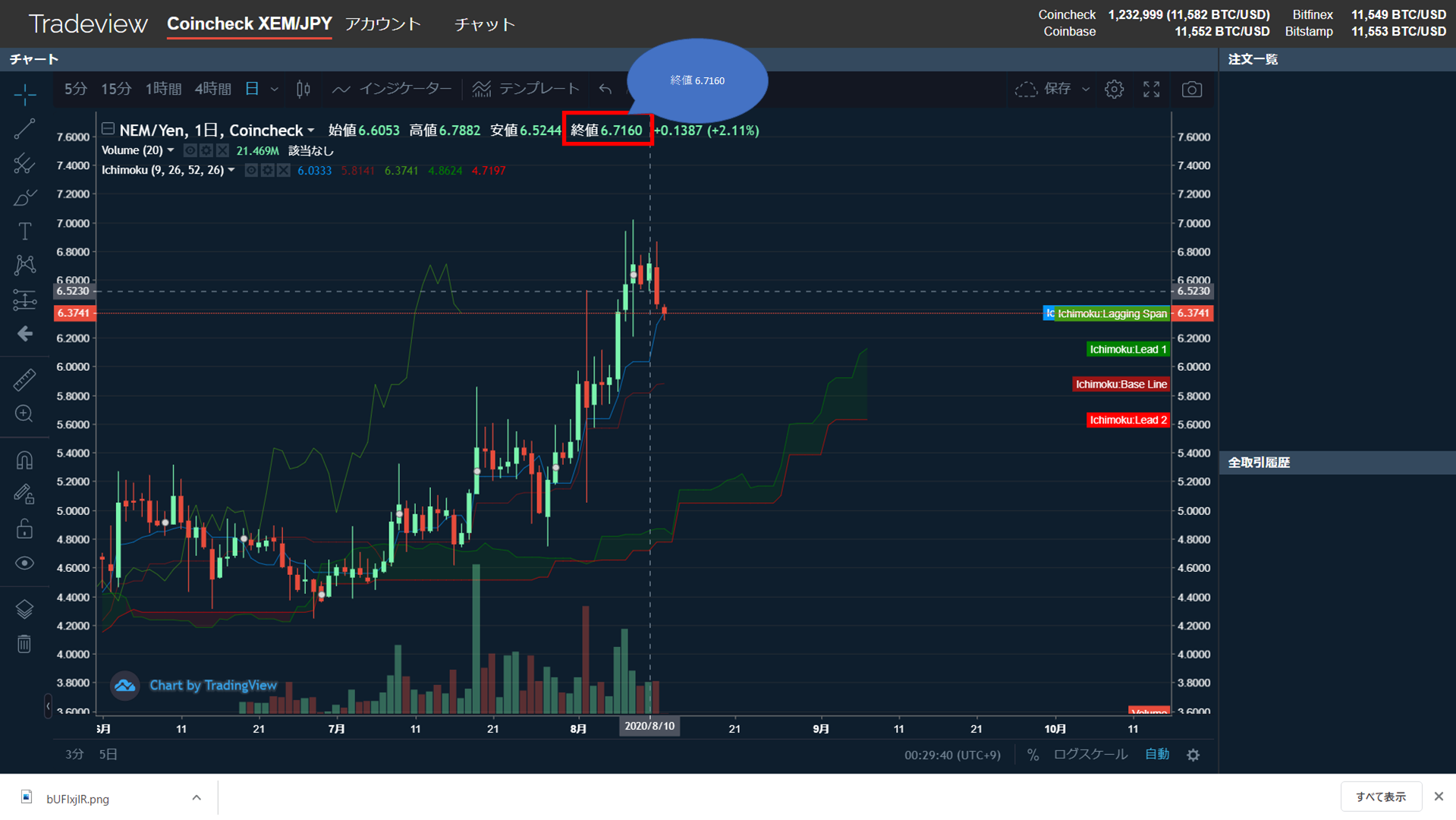Hide the Ichimoku indicator eye toggle
Viewport: 1456px width, 820px height.
tap(251, 171)
